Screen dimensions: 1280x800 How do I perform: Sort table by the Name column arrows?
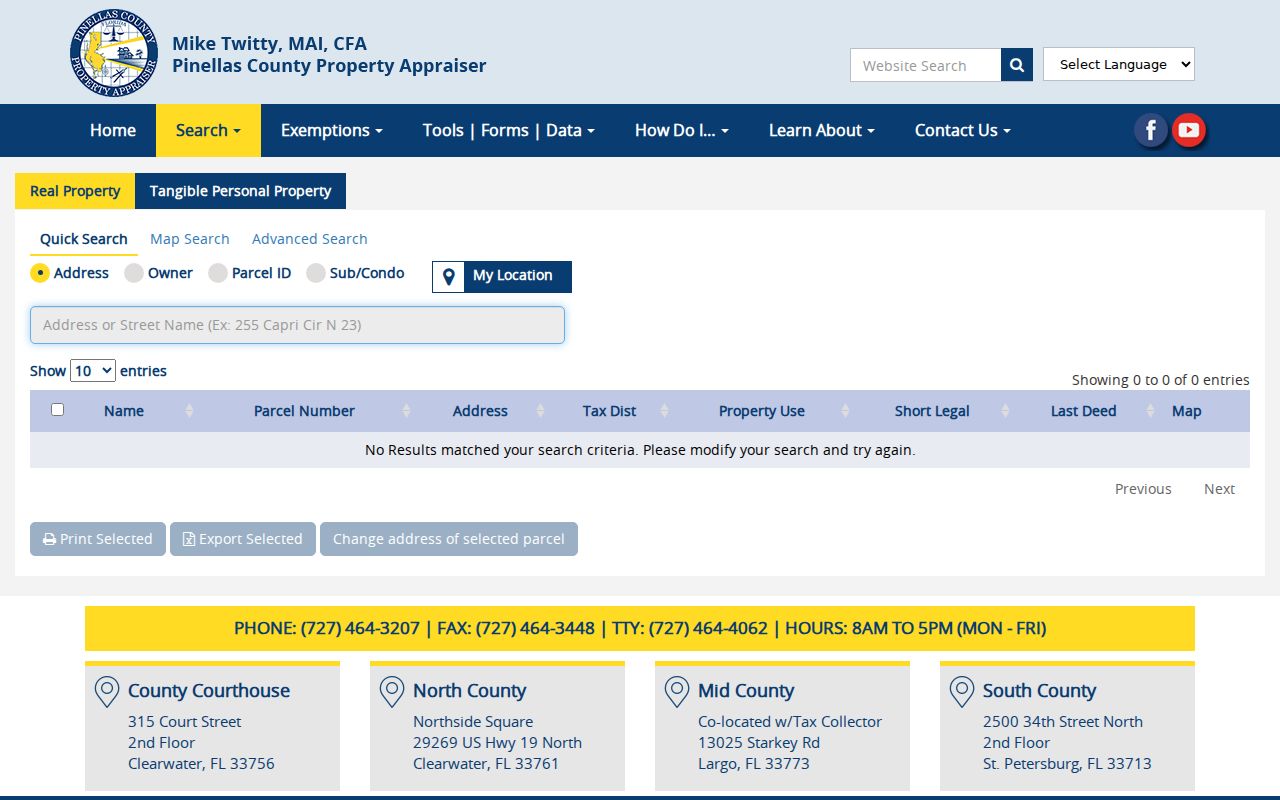click(x=189, y=411)
